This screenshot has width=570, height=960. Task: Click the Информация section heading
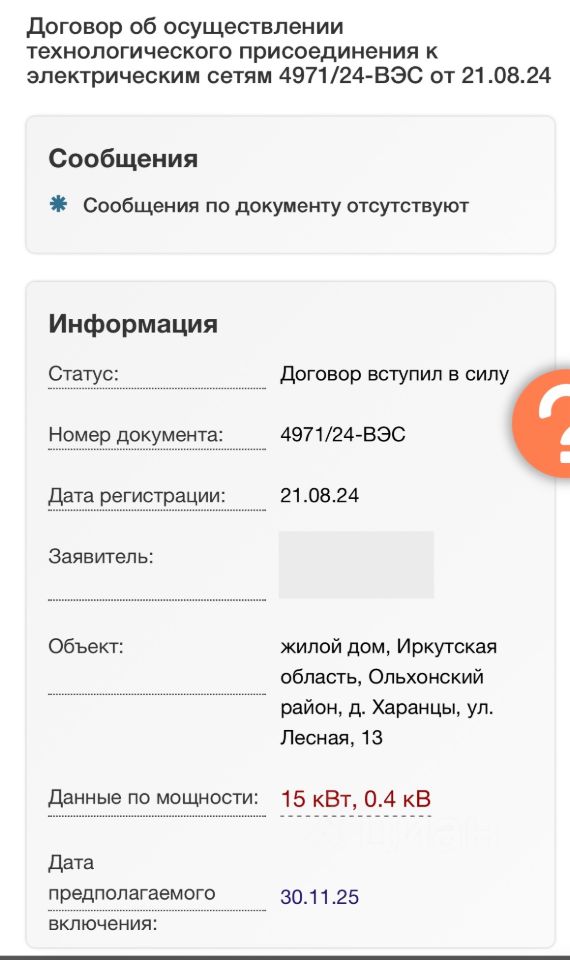[x=133, y=324]
